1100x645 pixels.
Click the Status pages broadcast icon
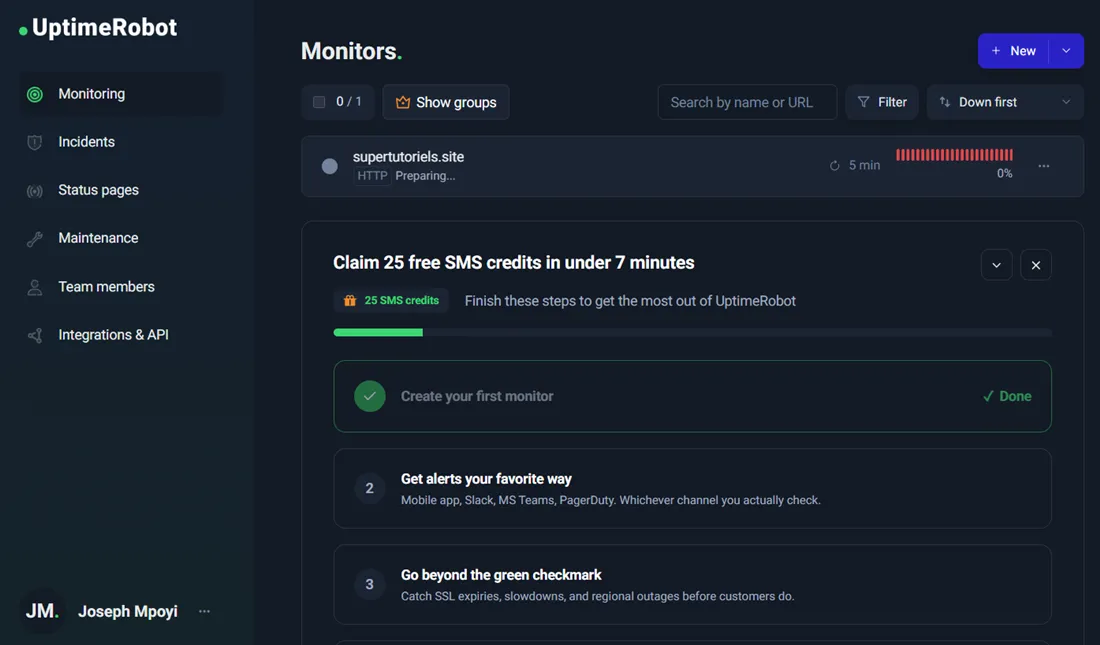pyautogui.click(x=34, y=191)
